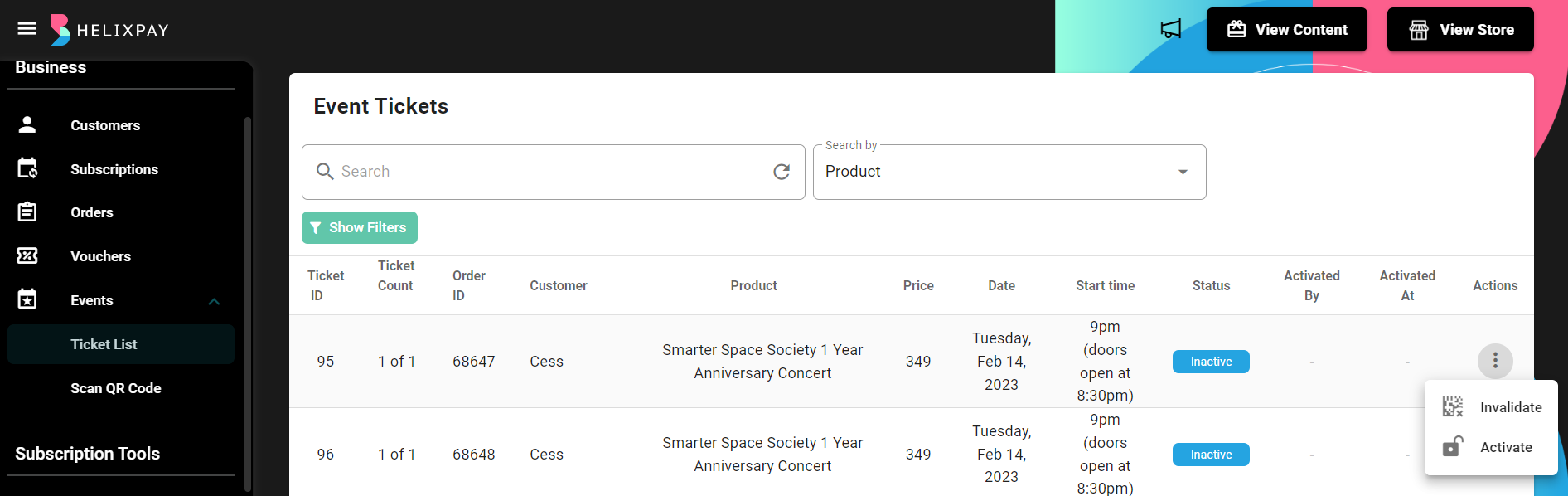Go to Subscriptions in the sidebar
Image resolution: width=1568 pixels, height=496 pixels.
pyautogui.click(x=114, y=169)
